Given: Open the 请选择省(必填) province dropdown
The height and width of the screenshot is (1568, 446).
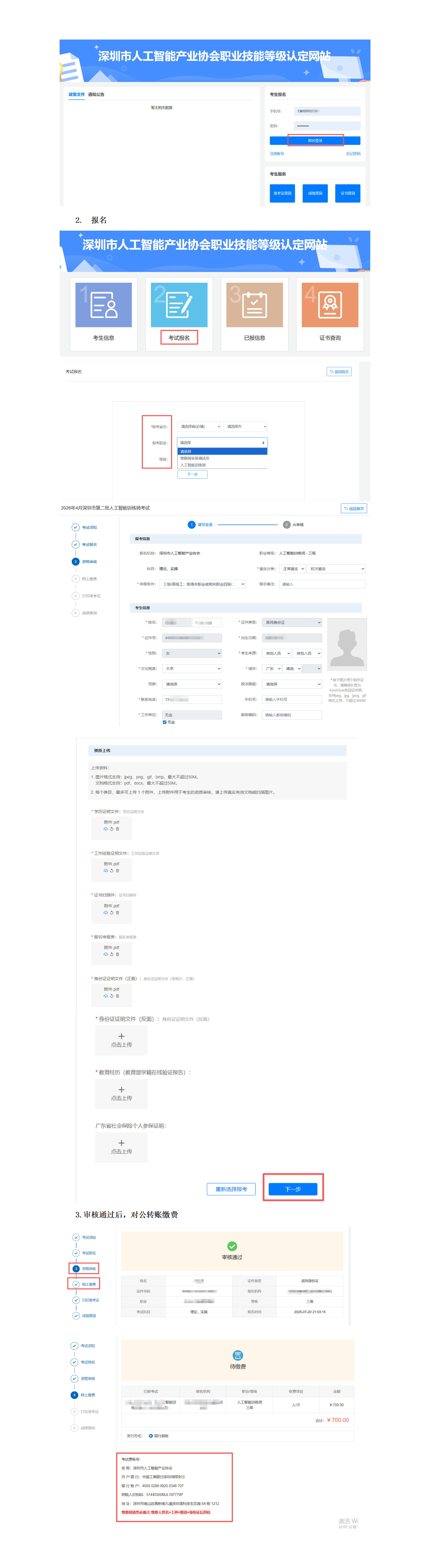Looking at the screenshot, I should tap(199, 427).
